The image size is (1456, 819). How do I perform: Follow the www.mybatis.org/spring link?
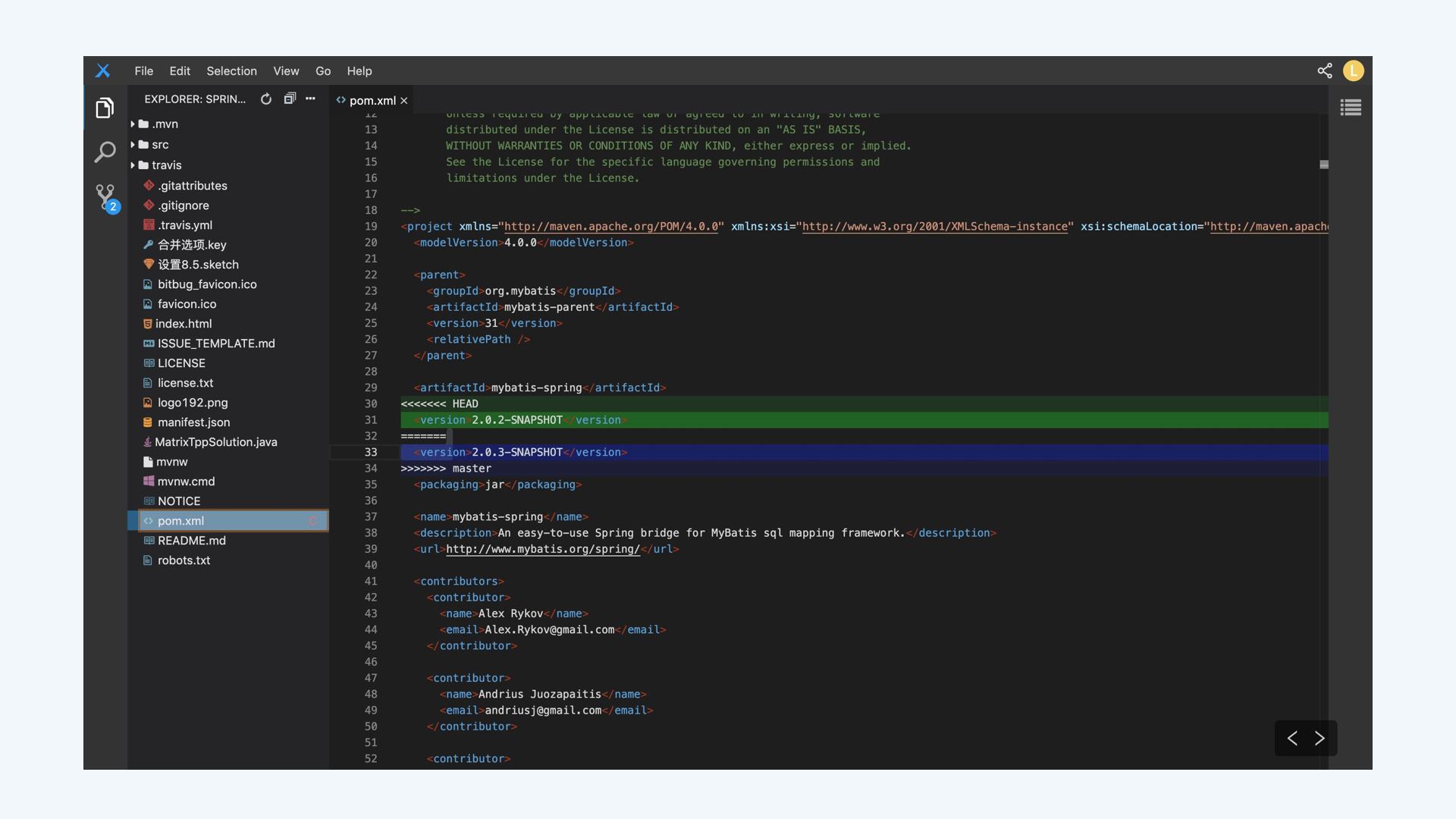click(543, 549)
